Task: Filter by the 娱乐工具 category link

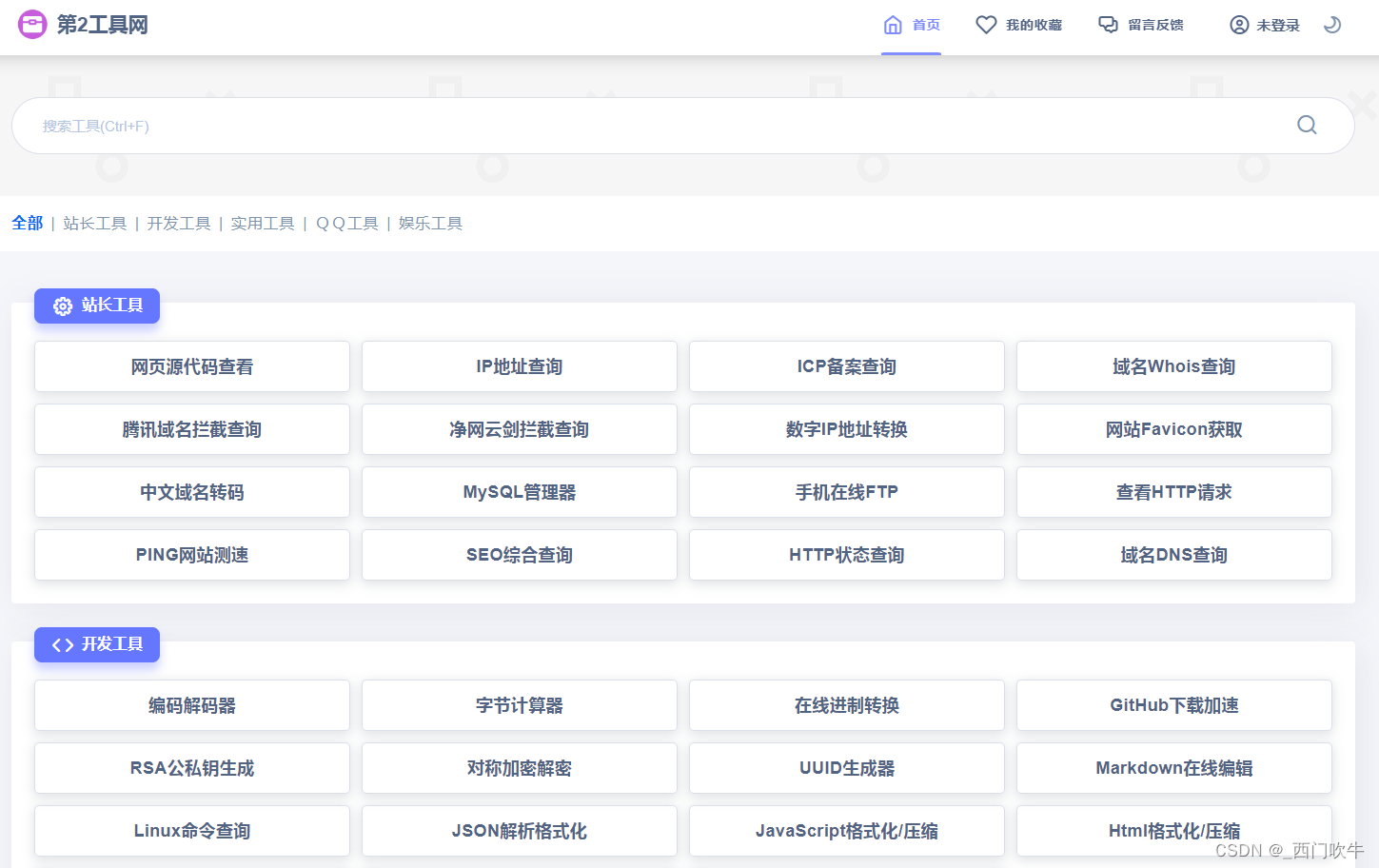Action: [431, 224]
